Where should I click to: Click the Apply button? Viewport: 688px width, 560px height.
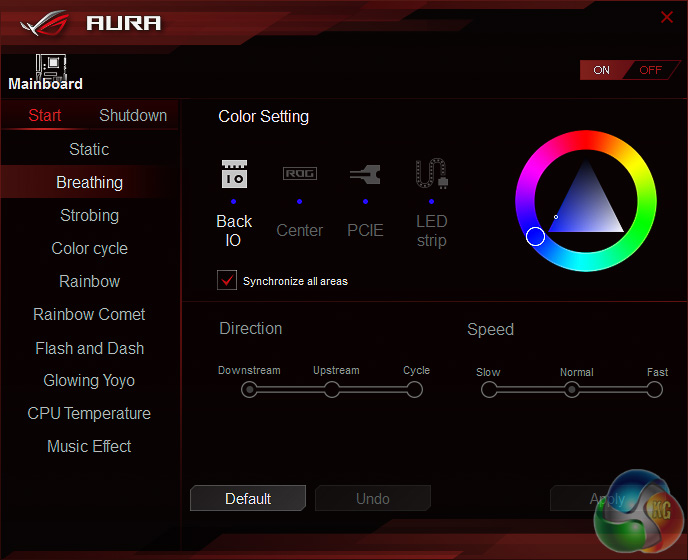click(607, 499)
